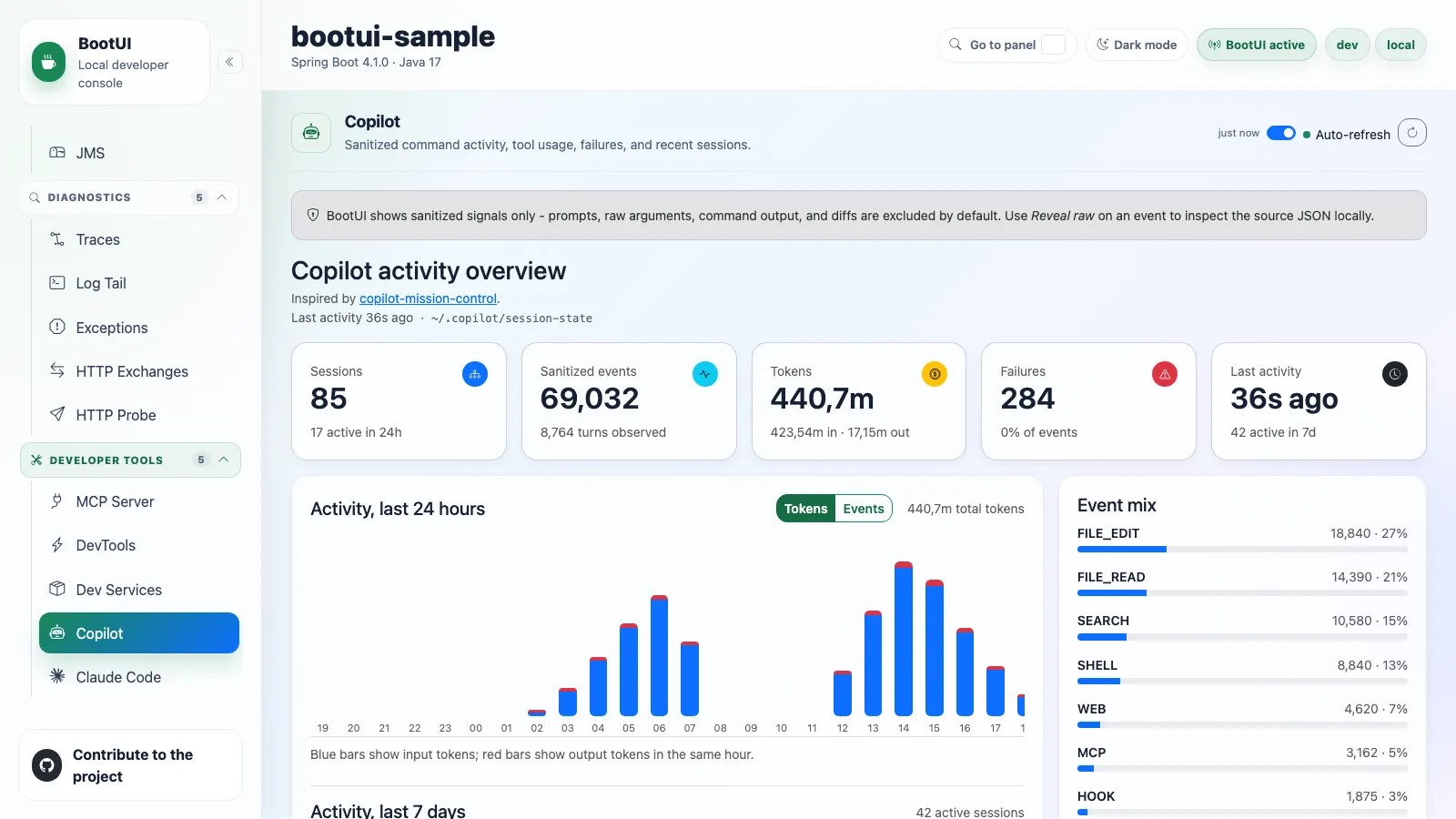Click the search icon next to DIAGNOSTICS

[x=35, y=197]
